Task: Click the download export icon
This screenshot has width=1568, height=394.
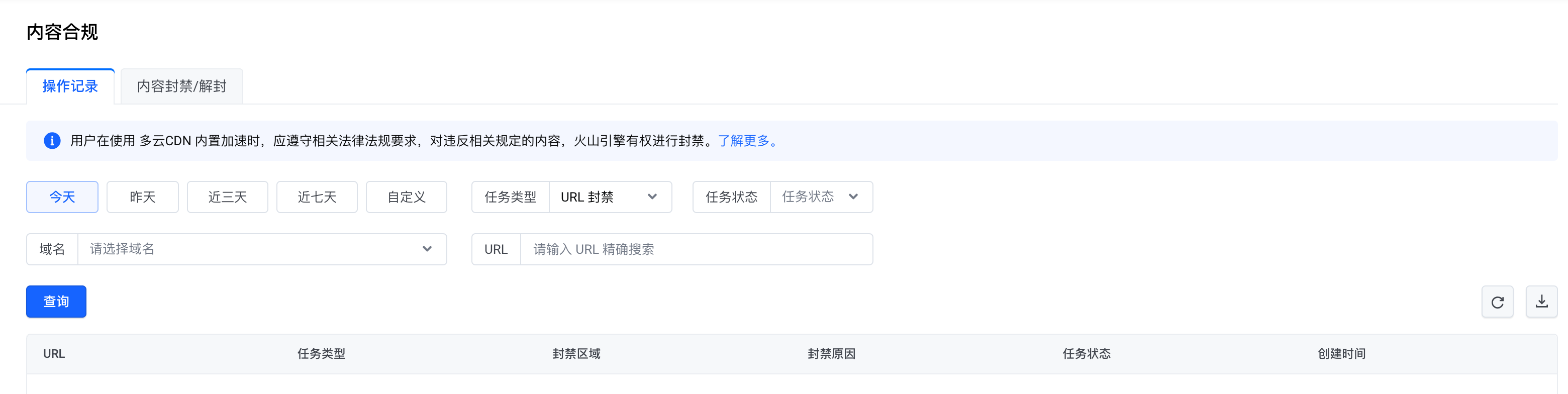Action: point(1541,302)
